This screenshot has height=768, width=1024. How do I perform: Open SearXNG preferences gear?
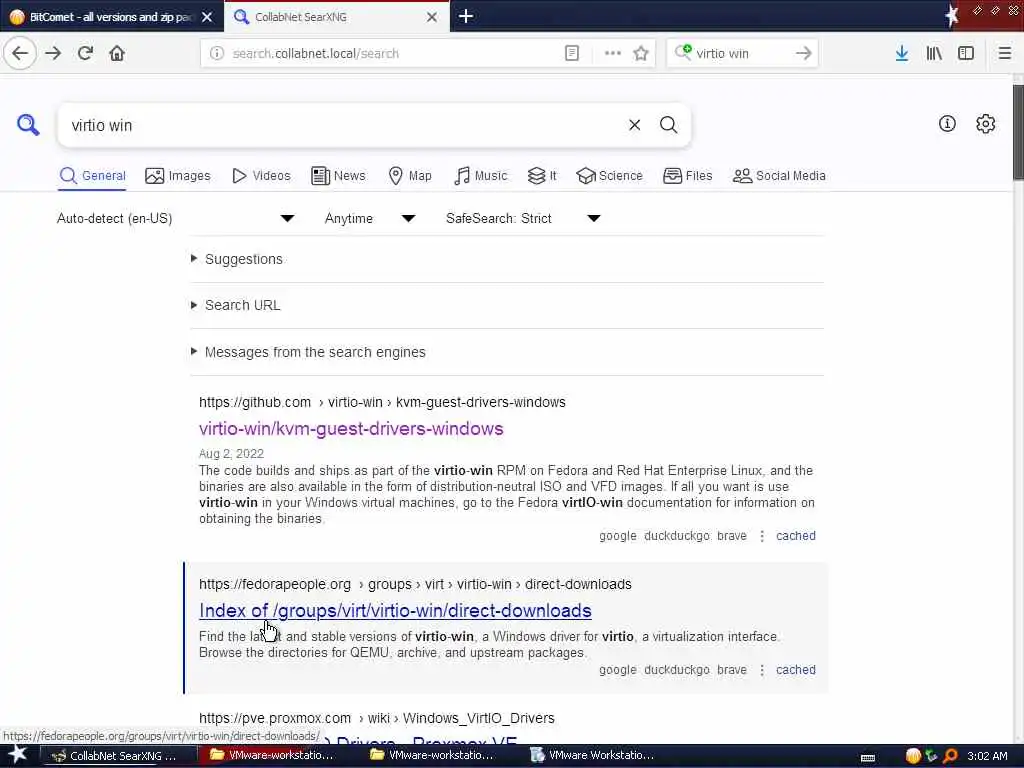click(x=985, y=123)
